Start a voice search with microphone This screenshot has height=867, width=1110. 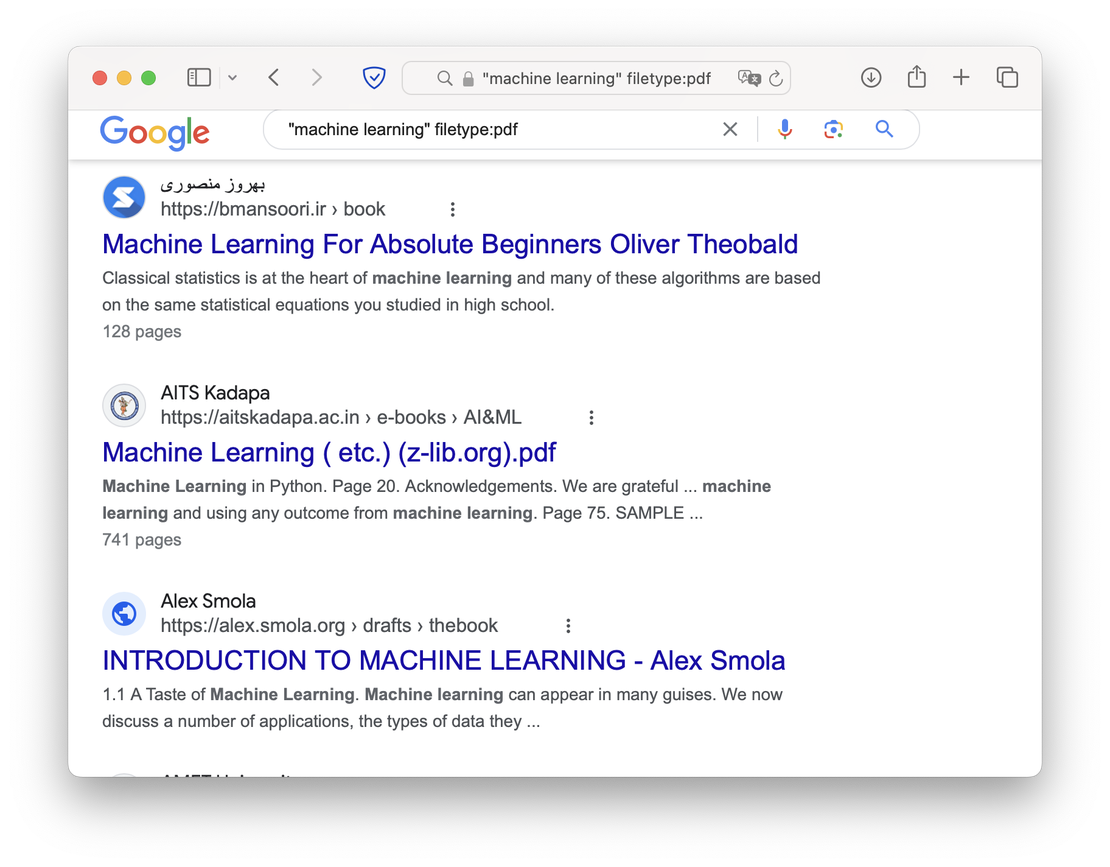pyautogui.click(x=784, y=130)
